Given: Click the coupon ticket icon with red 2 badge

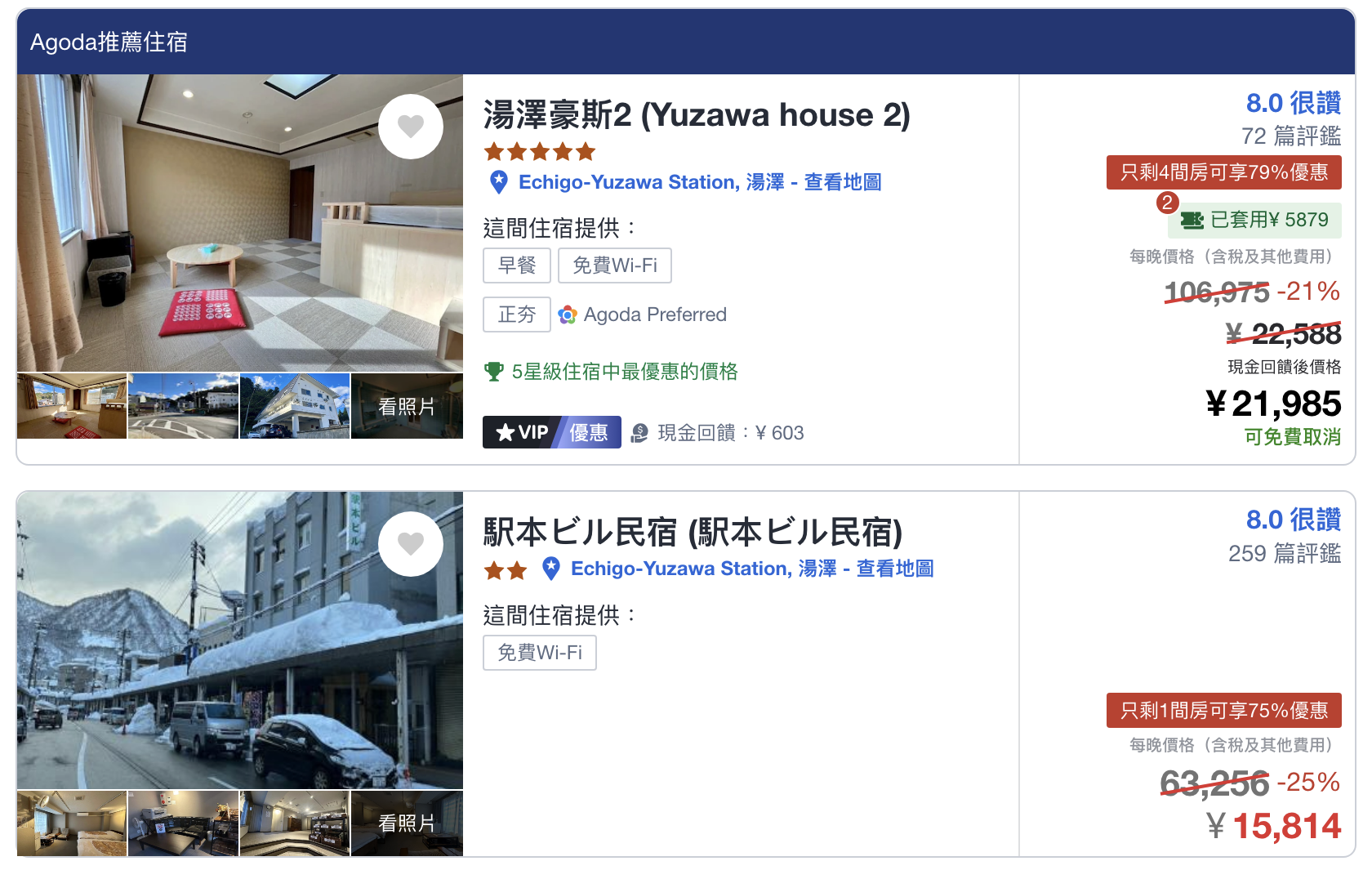Looking at the screenshot, I should [1192, 220].
